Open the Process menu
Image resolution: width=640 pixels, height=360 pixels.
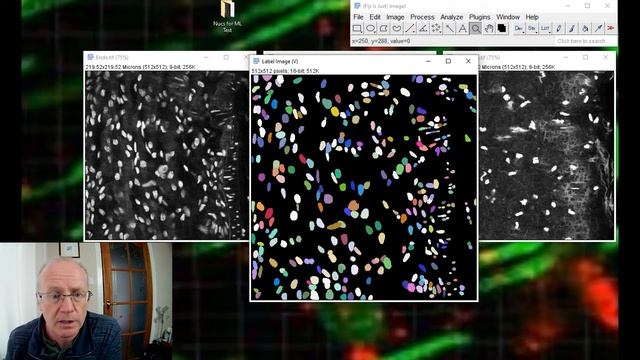(x=422, y=17)
